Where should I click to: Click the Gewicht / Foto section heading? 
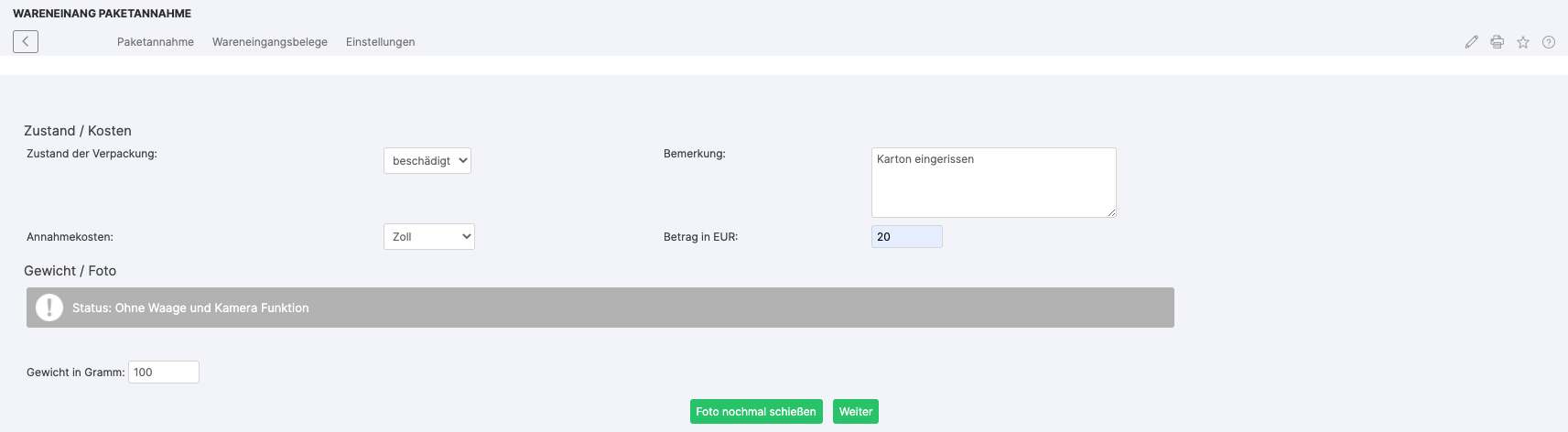click(x=70, y=271)
